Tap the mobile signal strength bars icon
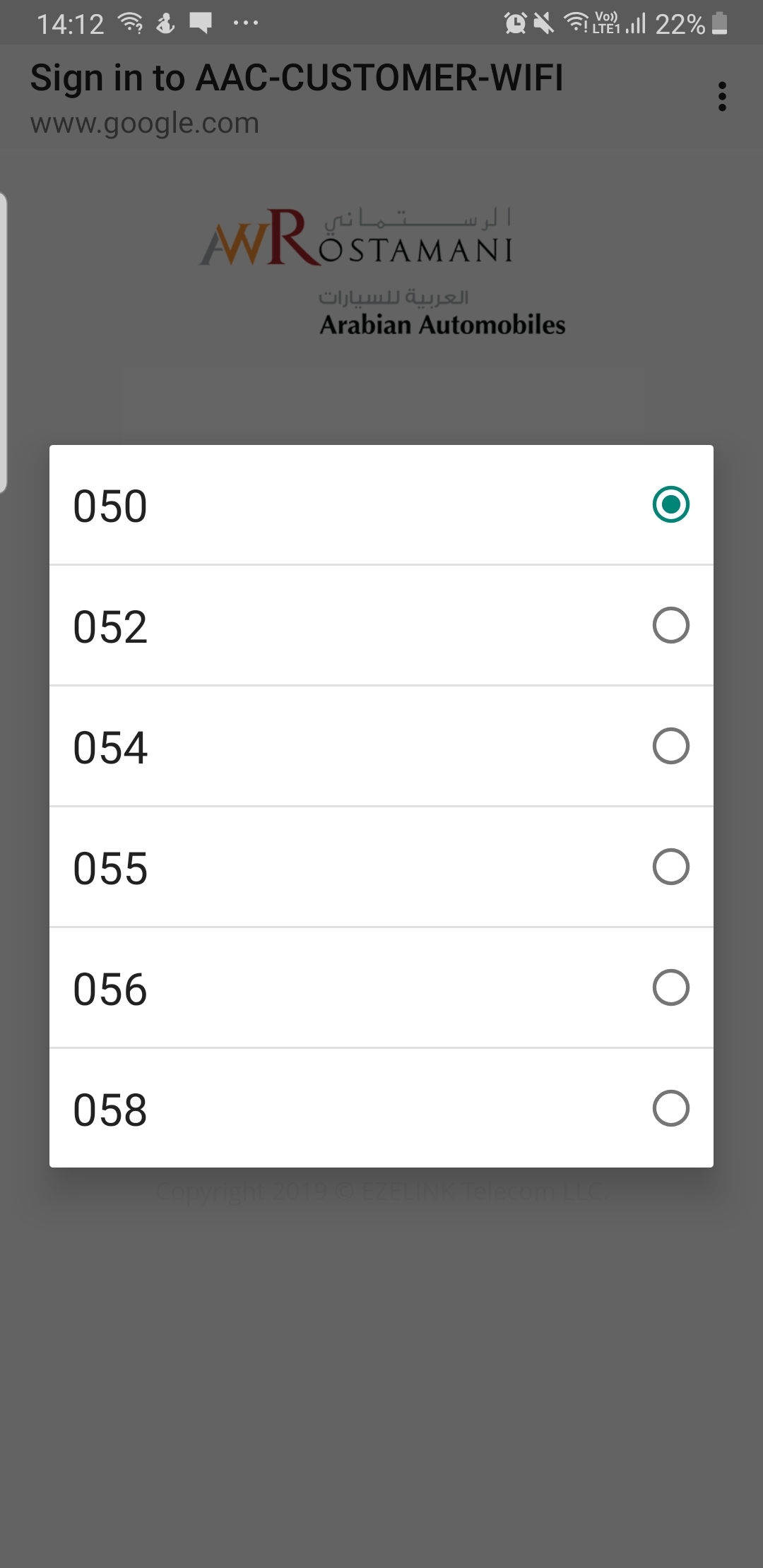Image resolution: width=763 pixels, height=1568 pixels. 636,24
